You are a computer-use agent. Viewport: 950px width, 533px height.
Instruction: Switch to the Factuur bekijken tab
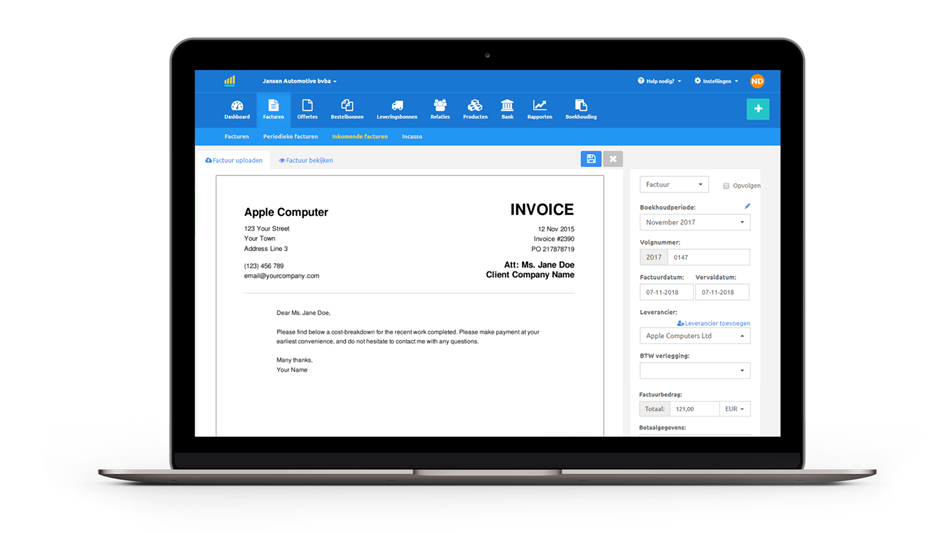pyautogui.click(x=306, y=160)
